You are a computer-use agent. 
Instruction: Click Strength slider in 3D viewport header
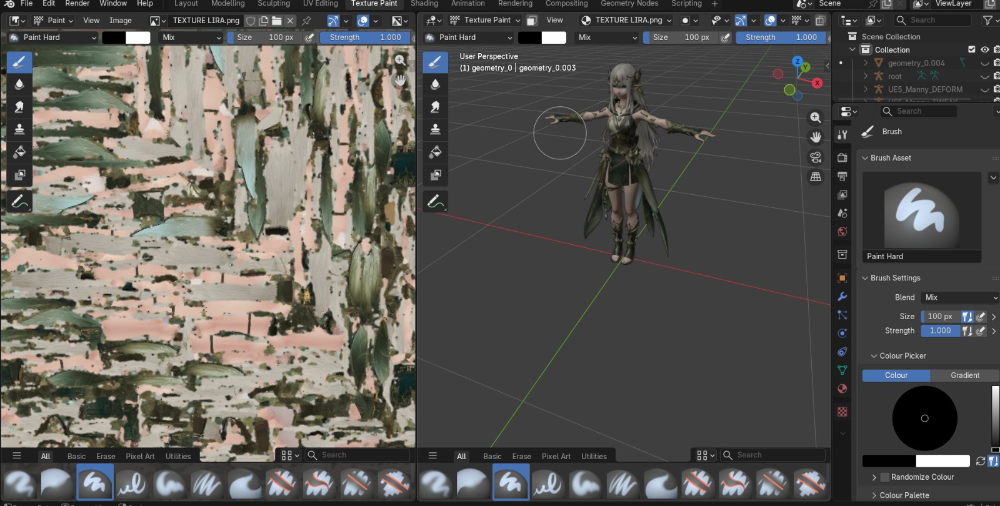[779, 38]
